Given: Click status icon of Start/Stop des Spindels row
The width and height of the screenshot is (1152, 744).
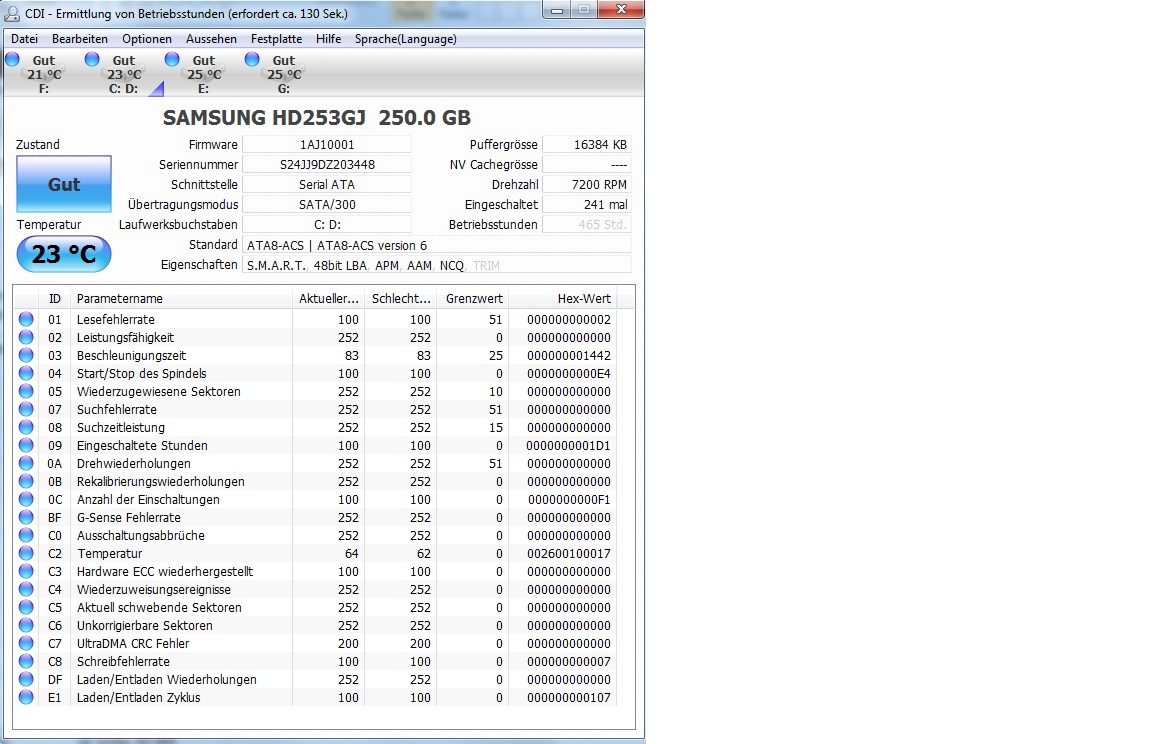Looking at the screenshot, I should coord(26,373).
